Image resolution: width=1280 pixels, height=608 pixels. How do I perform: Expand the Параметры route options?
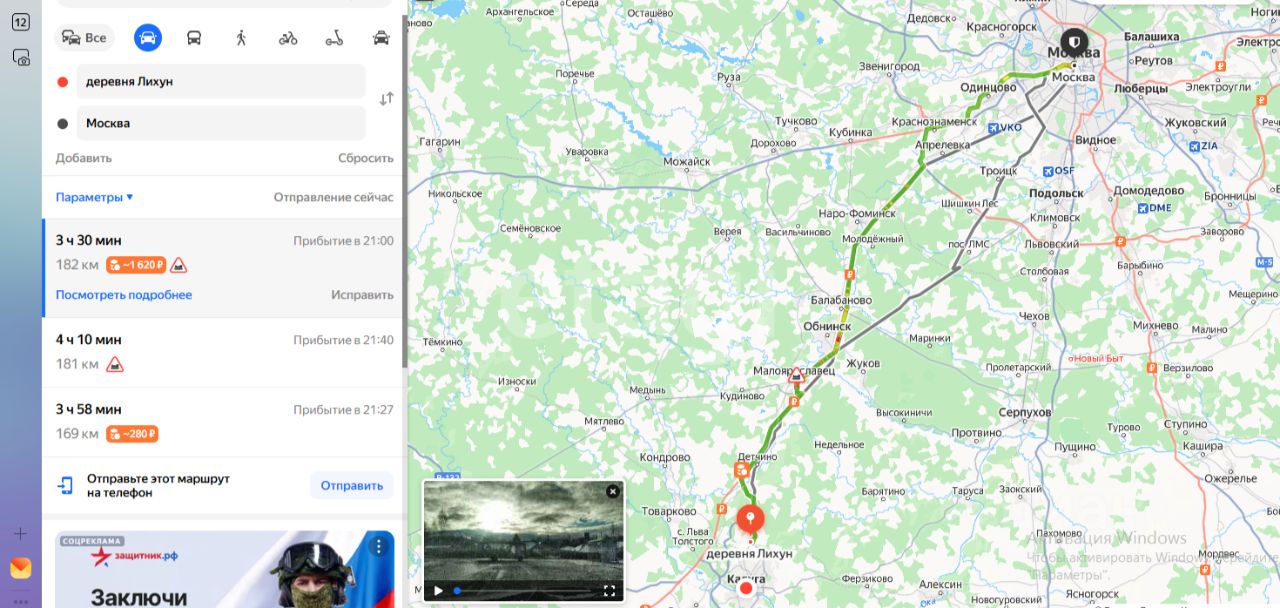click(x=94, y=197)
